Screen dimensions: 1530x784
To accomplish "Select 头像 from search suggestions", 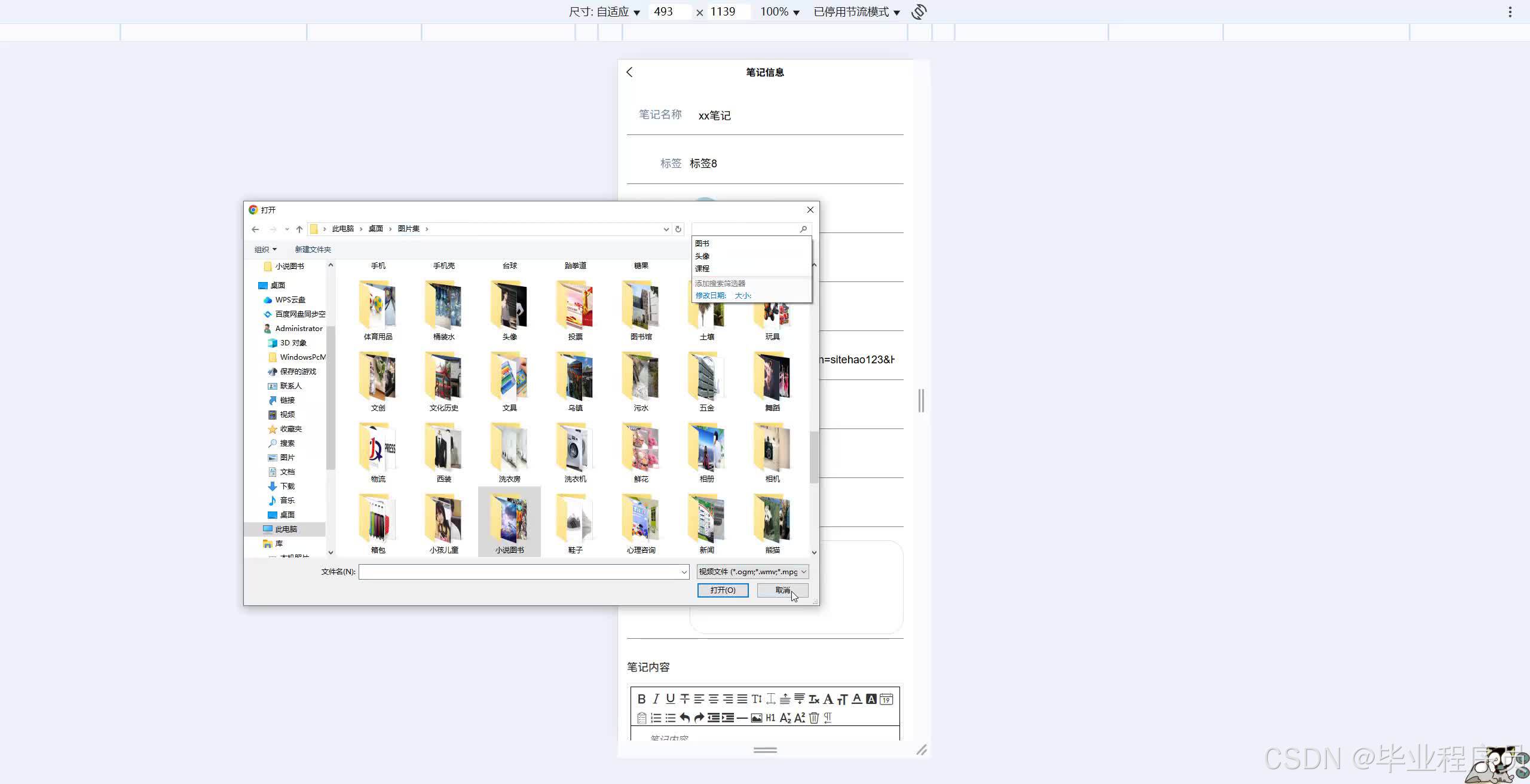I will pyautogui.click(x=751, y=256).
